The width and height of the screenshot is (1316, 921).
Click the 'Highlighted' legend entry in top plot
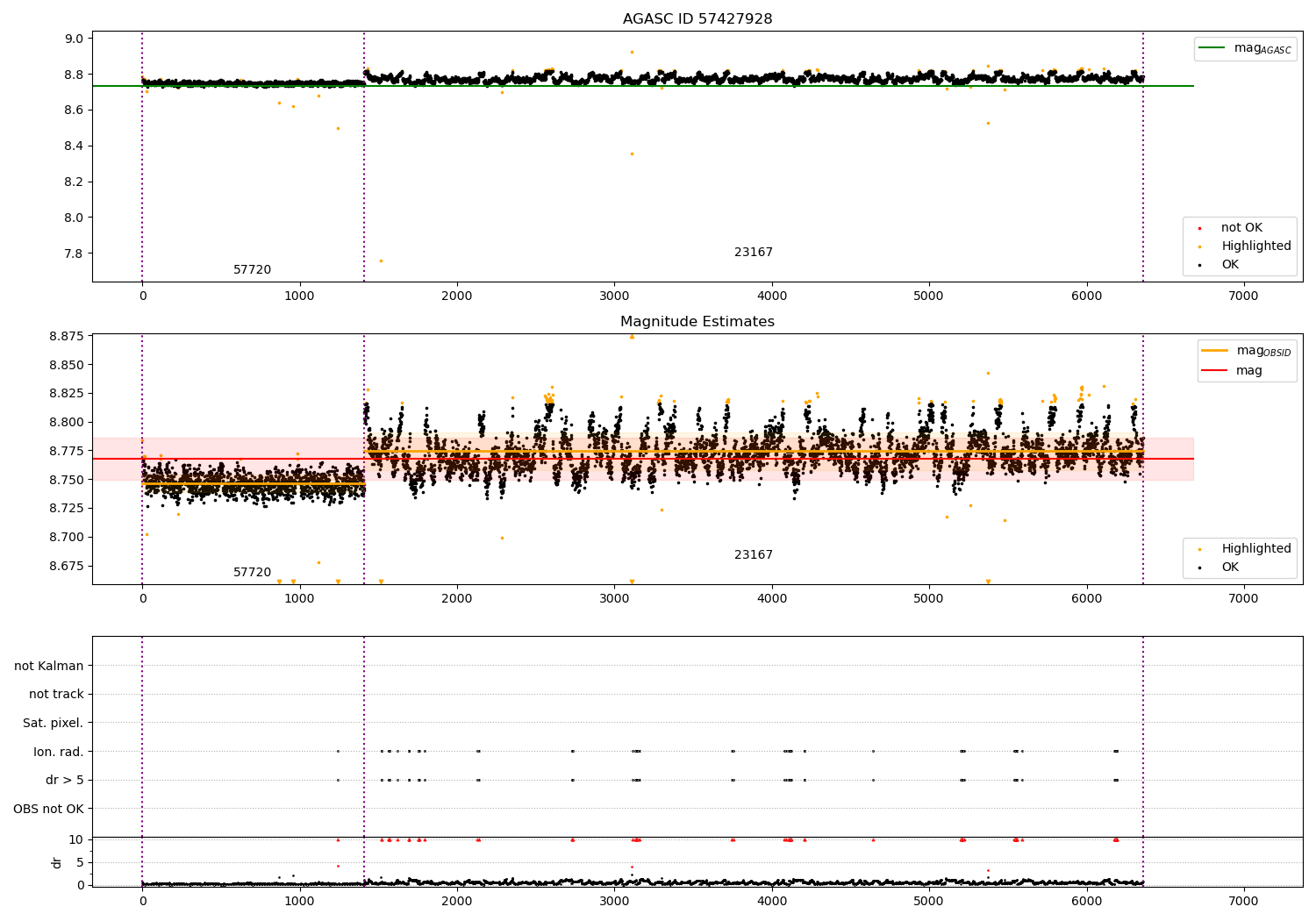click(1255, 246)
